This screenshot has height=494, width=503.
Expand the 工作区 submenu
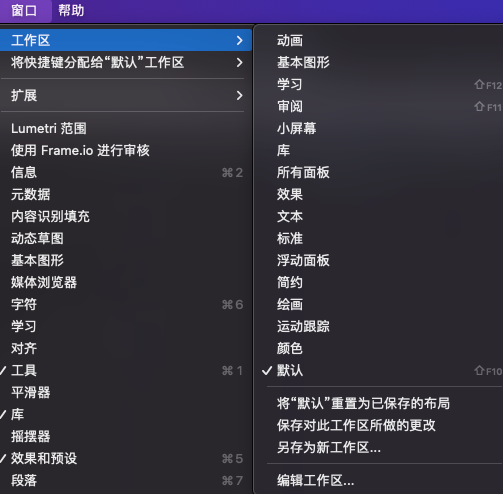(x=126, y=40)
